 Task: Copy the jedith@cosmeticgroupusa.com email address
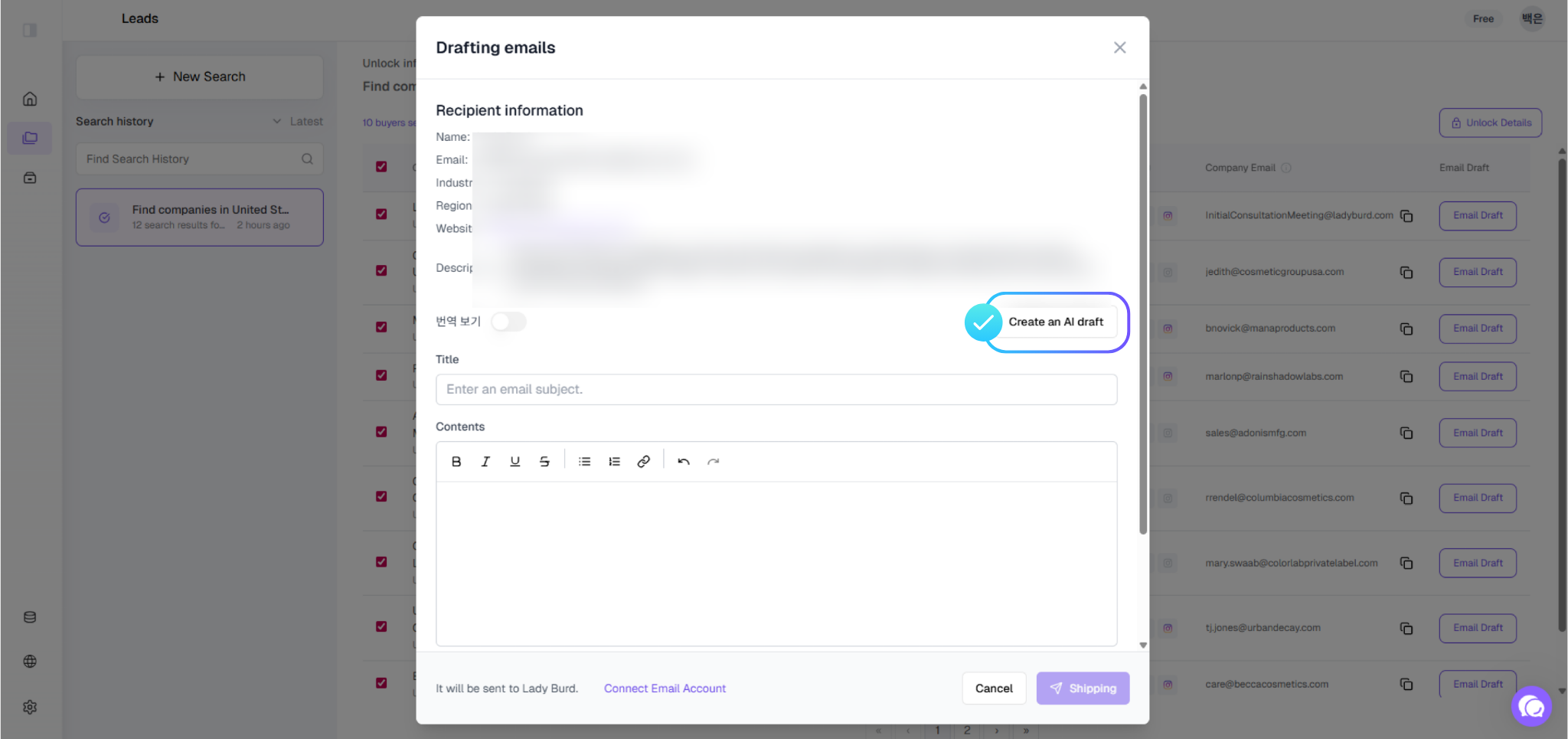pyautogui.click(x=1406, y=273)
